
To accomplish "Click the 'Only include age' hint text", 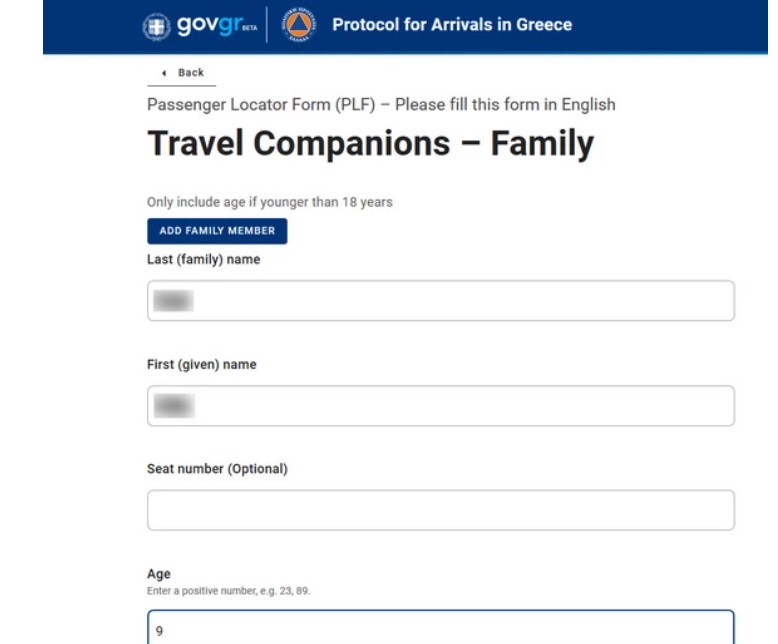I will (269, 202).
